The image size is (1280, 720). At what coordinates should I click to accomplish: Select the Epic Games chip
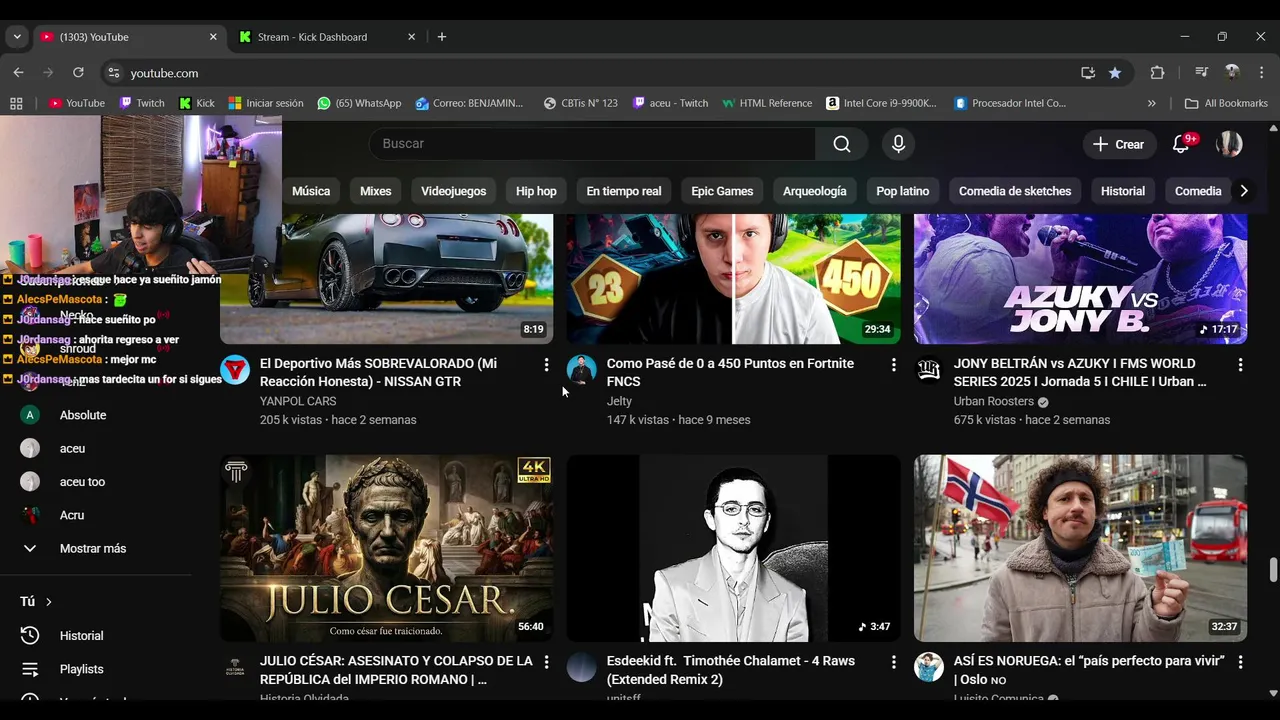722,191
